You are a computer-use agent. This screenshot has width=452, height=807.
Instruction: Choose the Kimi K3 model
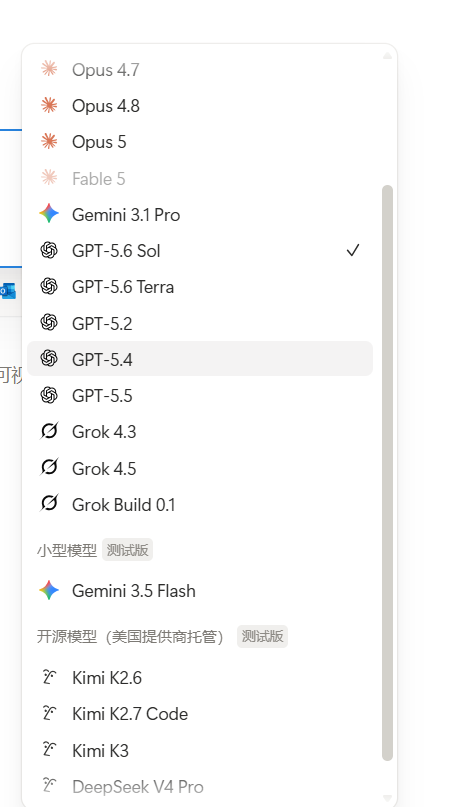(x=200, y=750)
